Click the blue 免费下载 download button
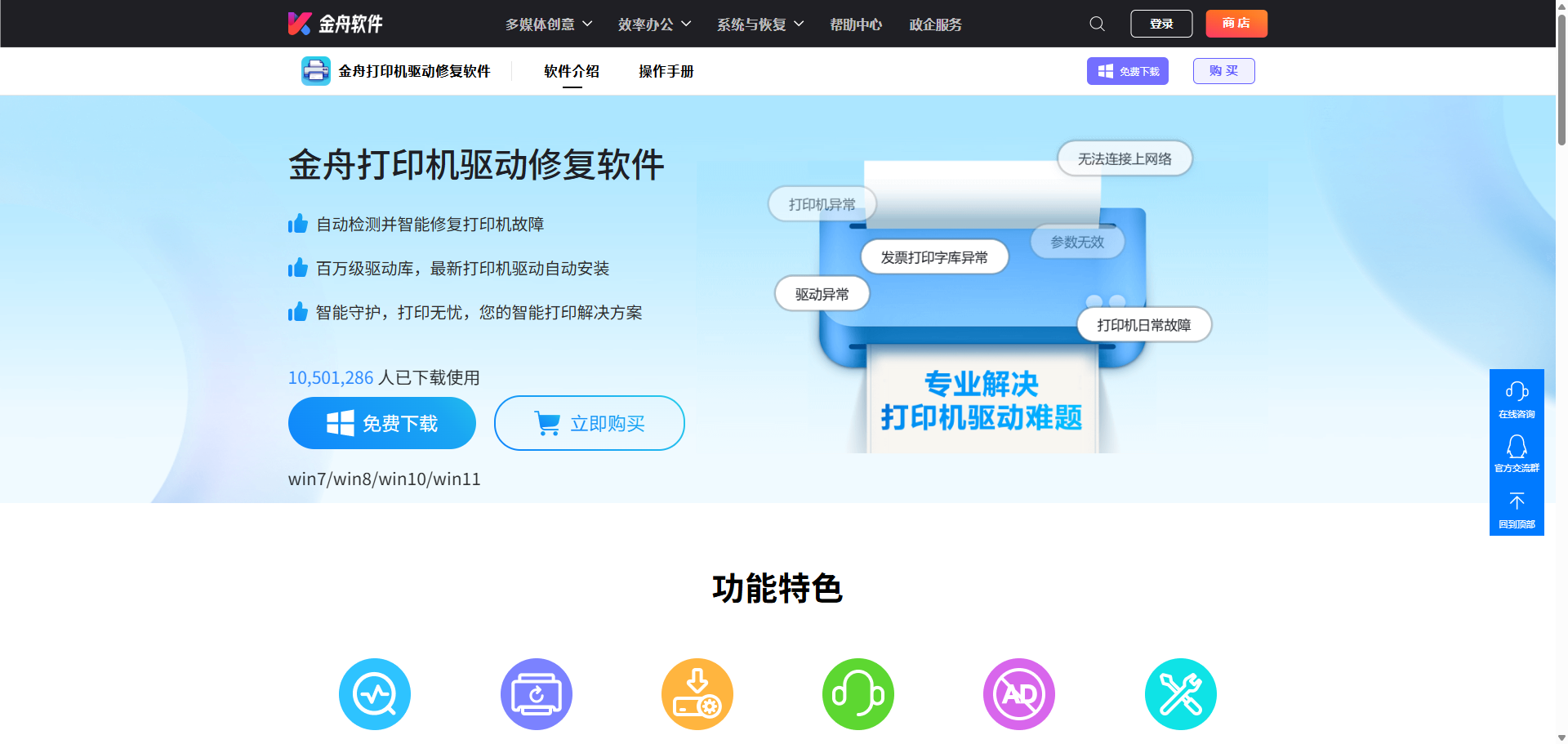 pyautogui.click(x=381, y=423)
